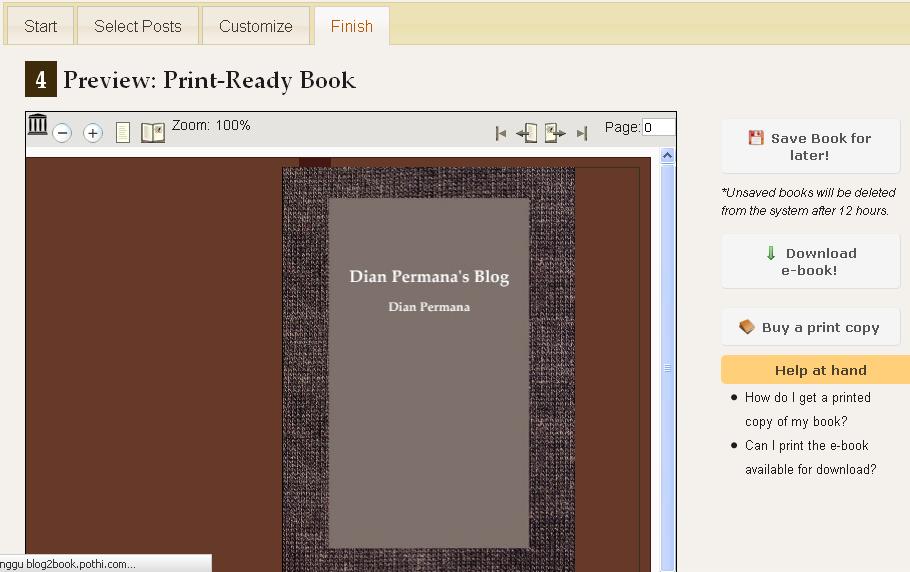Viewport: 910px width, 572px height.
Task: Zoom out with the minus icon
Action: [62, 133]
